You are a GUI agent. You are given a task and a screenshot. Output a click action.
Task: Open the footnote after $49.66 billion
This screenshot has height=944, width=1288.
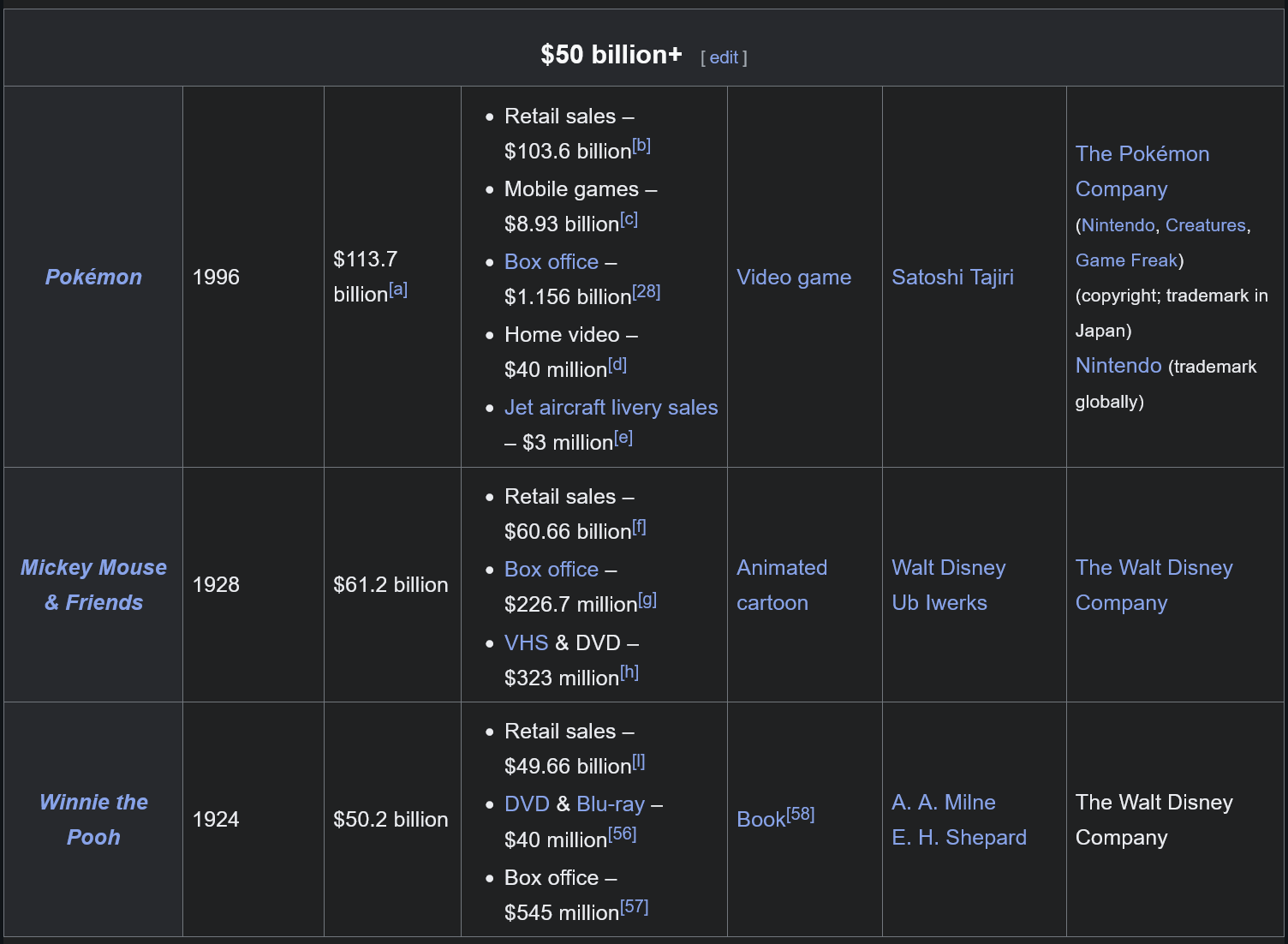coord(639,762)
